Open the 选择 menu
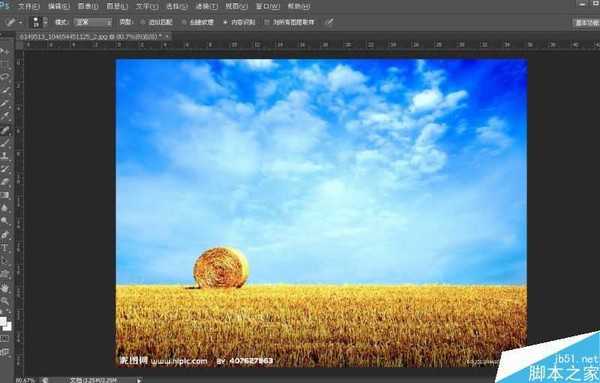The height and width of the screenshot is (383, 600). pos(176,7)
